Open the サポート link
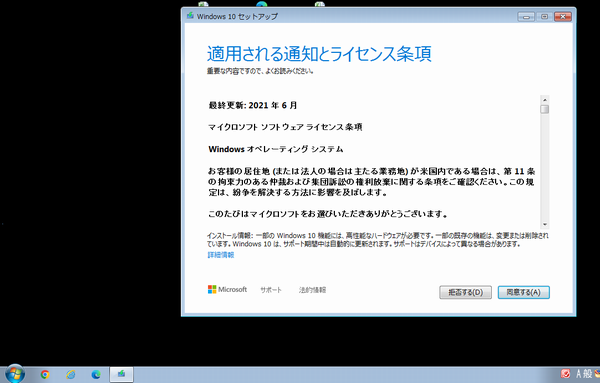The image size is (600, 383). coord(271,290)
